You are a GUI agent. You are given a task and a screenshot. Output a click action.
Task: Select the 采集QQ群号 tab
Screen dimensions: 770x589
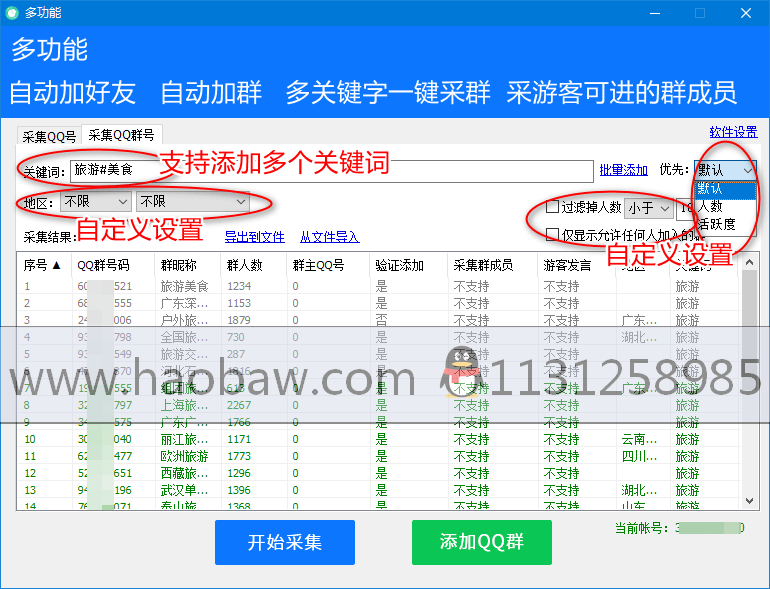(121, 136)
